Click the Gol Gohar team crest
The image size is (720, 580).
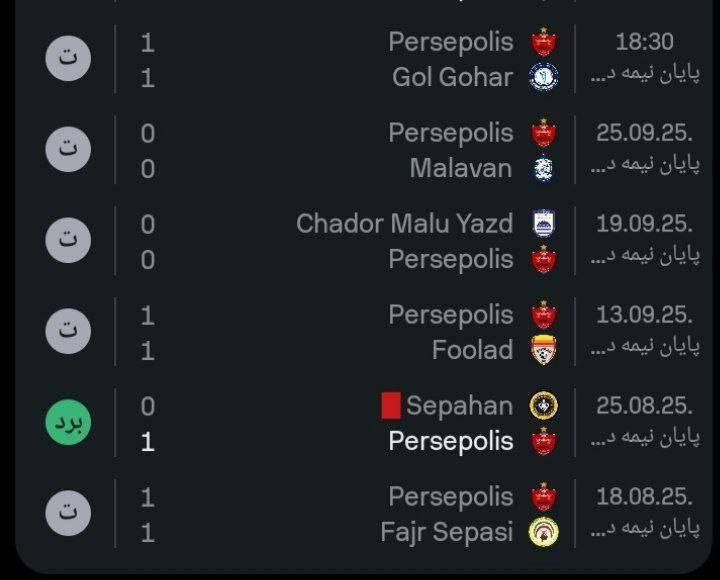click(543, 77)
